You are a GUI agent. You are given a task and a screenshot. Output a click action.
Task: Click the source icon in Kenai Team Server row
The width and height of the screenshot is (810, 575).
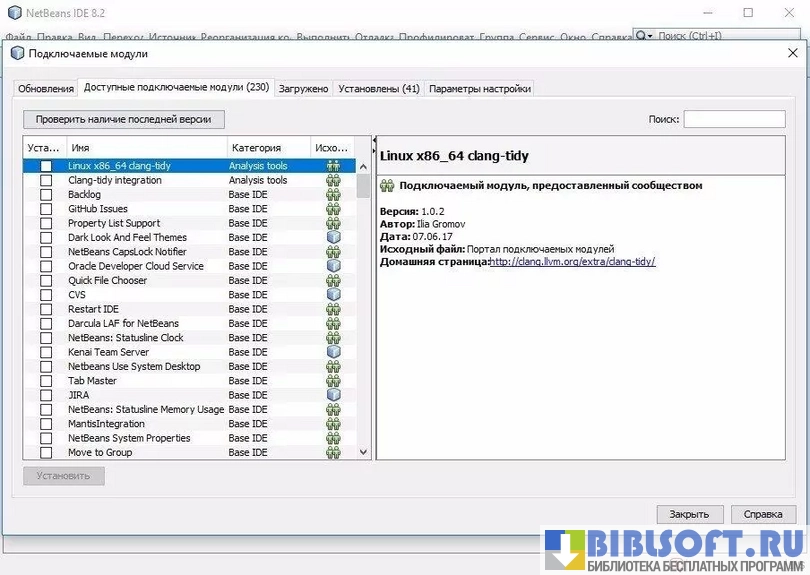coord(333,352)
